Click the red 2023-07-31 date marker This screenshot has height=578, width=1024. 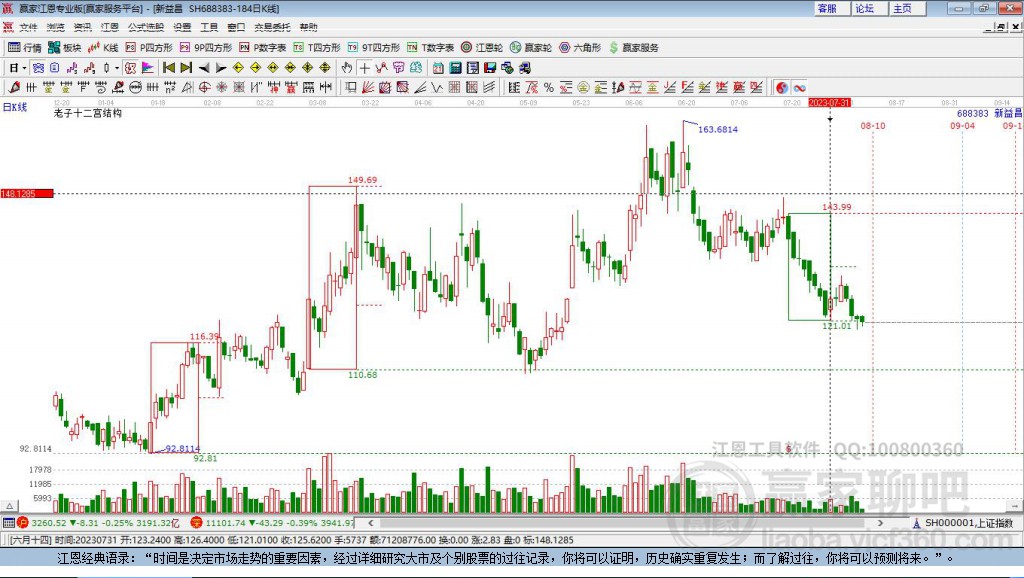(829, 103)
